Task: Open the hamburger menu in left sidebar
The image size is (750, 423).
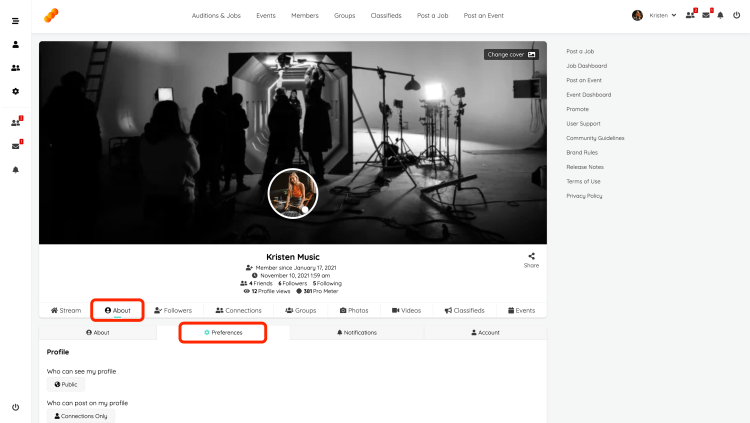Action: pos(15,21)
